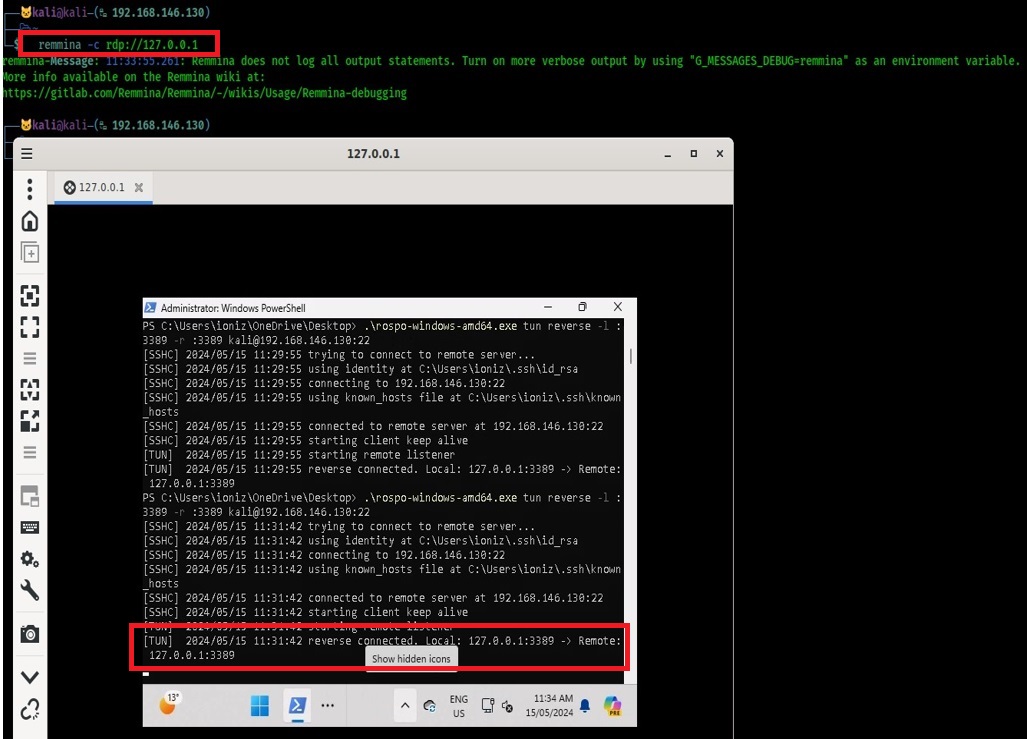Minimize the Administrator PowerShell window
1028x739 pixels.
pos(548,307)
